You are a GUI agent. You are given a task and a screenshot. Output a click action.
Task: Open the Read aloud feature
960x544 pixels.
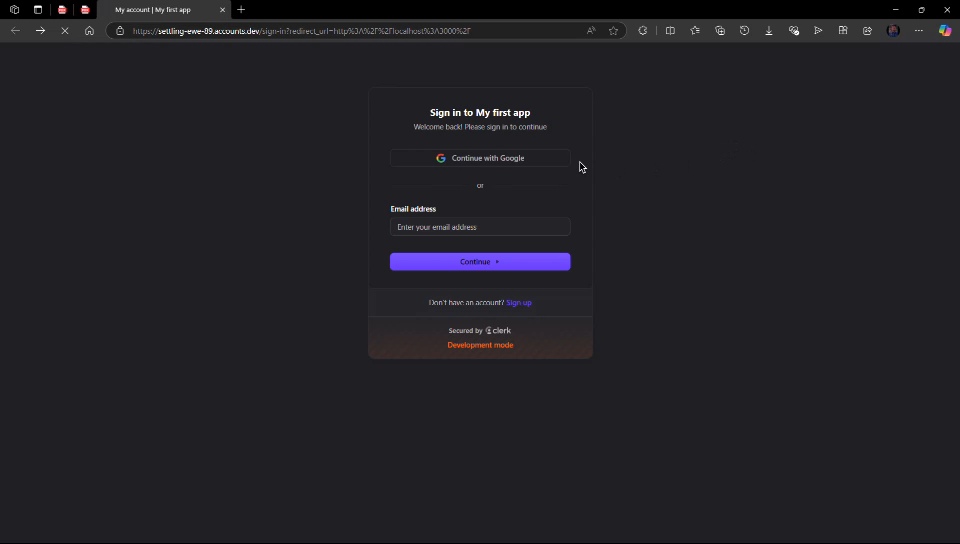tap(591, 31)
